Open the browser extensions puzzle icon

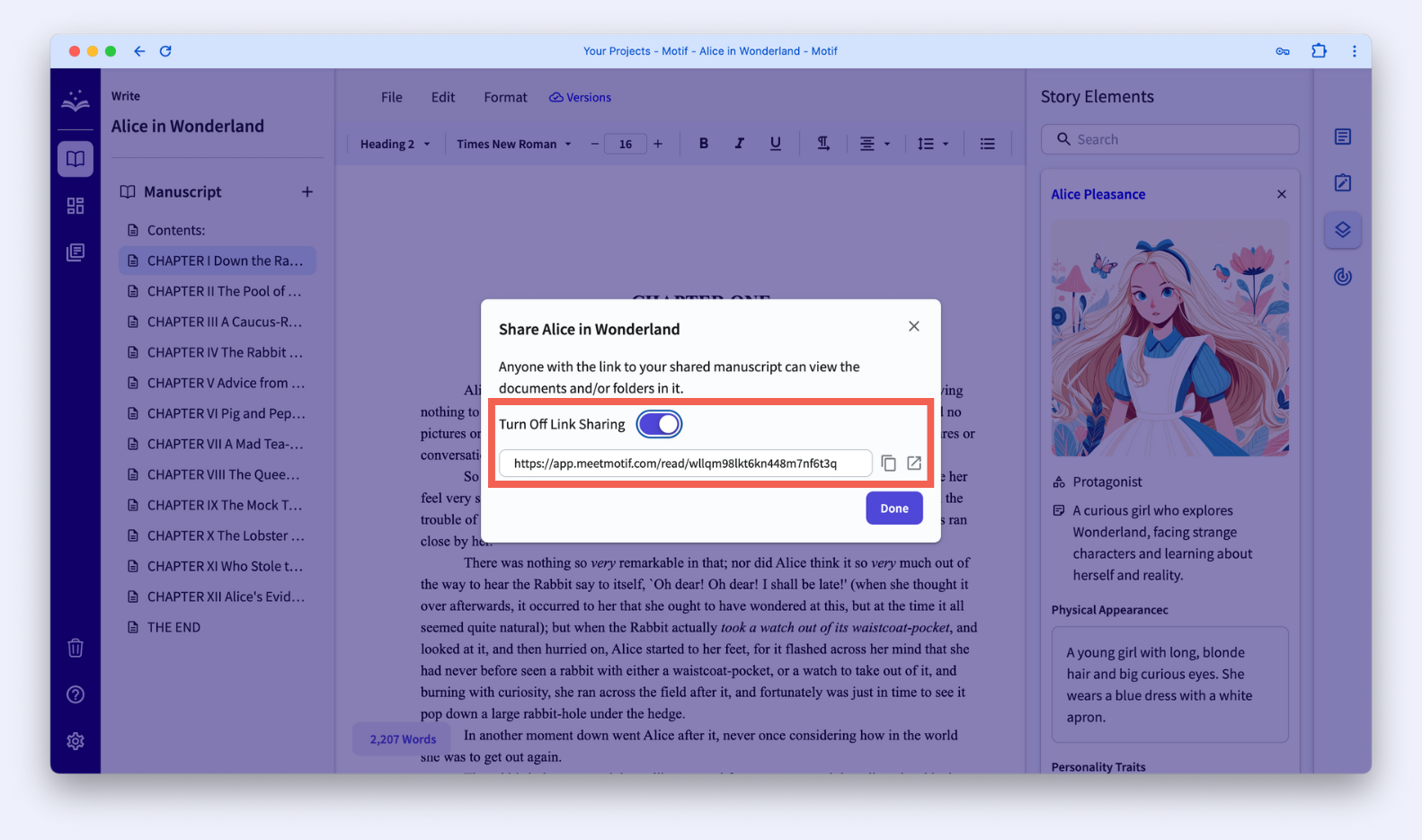click(x=1319, y=51)
